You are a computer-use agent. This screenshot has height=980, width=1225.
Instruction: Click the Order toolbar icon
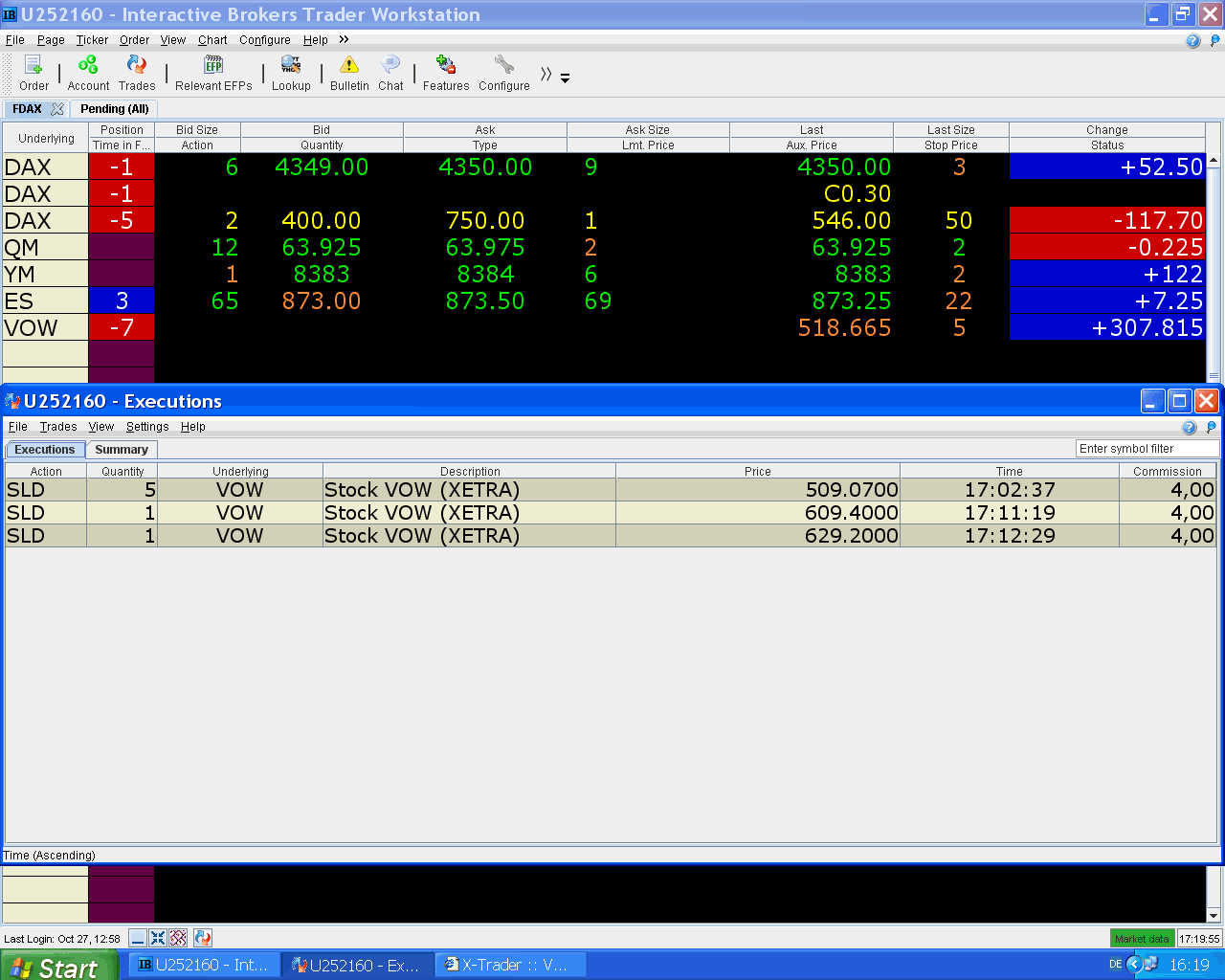33,73
